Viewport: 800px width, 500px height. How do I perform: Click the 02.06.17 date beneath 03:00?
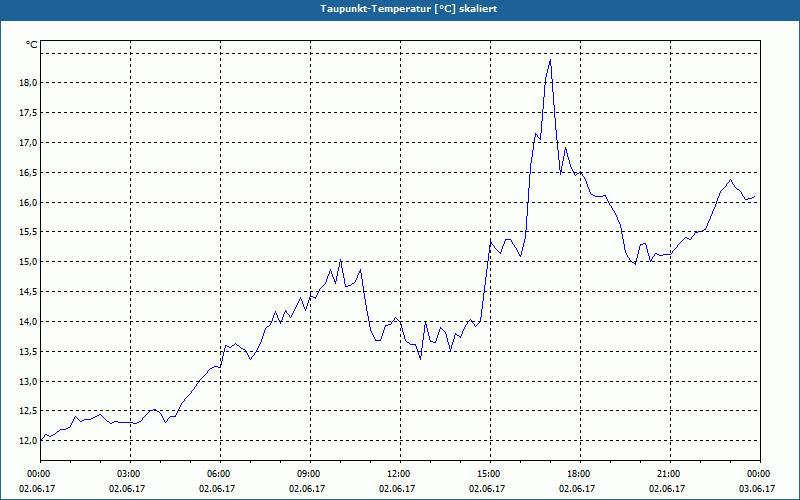coord(127,489)
